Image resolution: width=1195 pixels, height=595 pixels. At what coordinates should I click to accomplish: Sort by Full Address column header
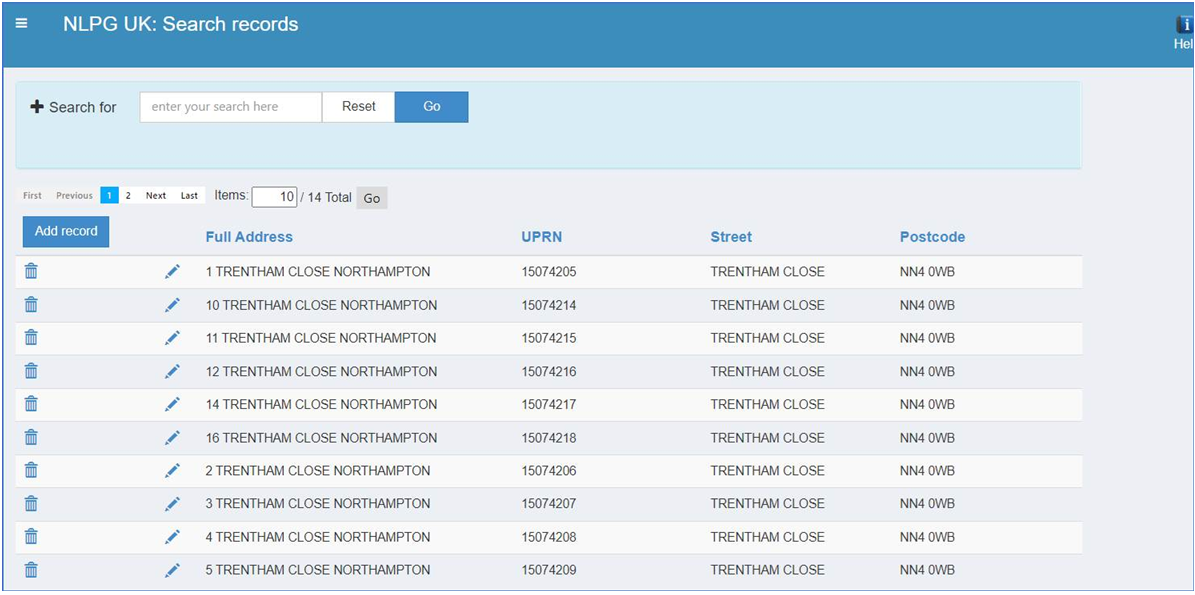(x=249, y=237)
